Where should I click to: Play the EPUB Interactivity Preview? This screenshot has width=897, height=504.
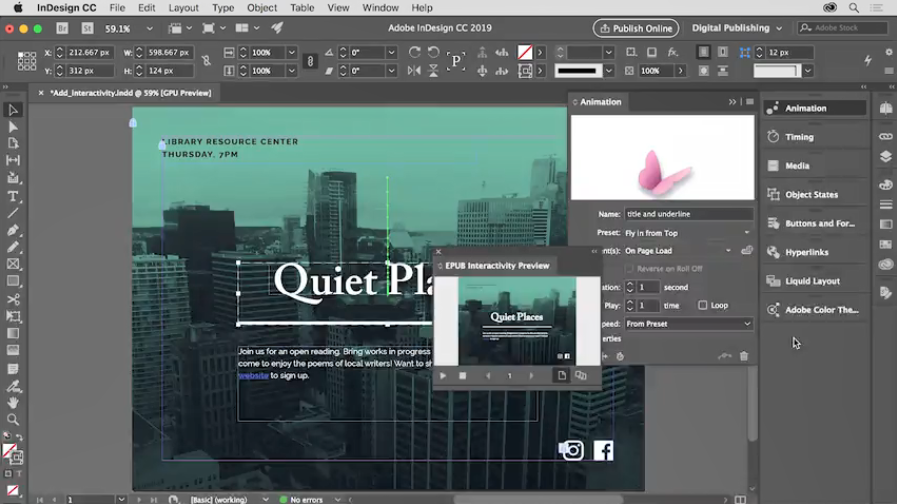(x=443, y=376)
